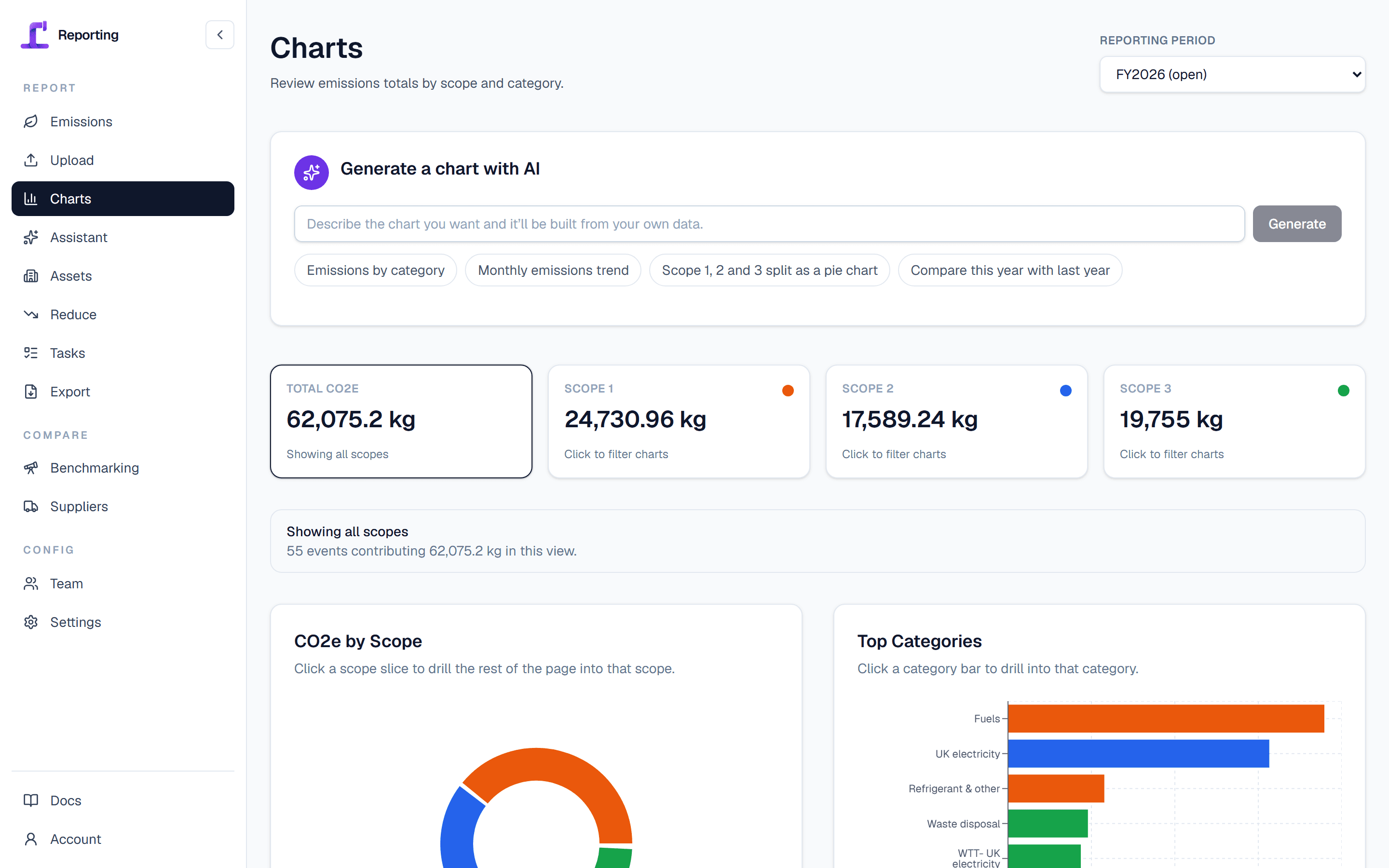Click the purple AI sparkle badge
Screen dimensions: 1389x868
(x=312, y=172)
